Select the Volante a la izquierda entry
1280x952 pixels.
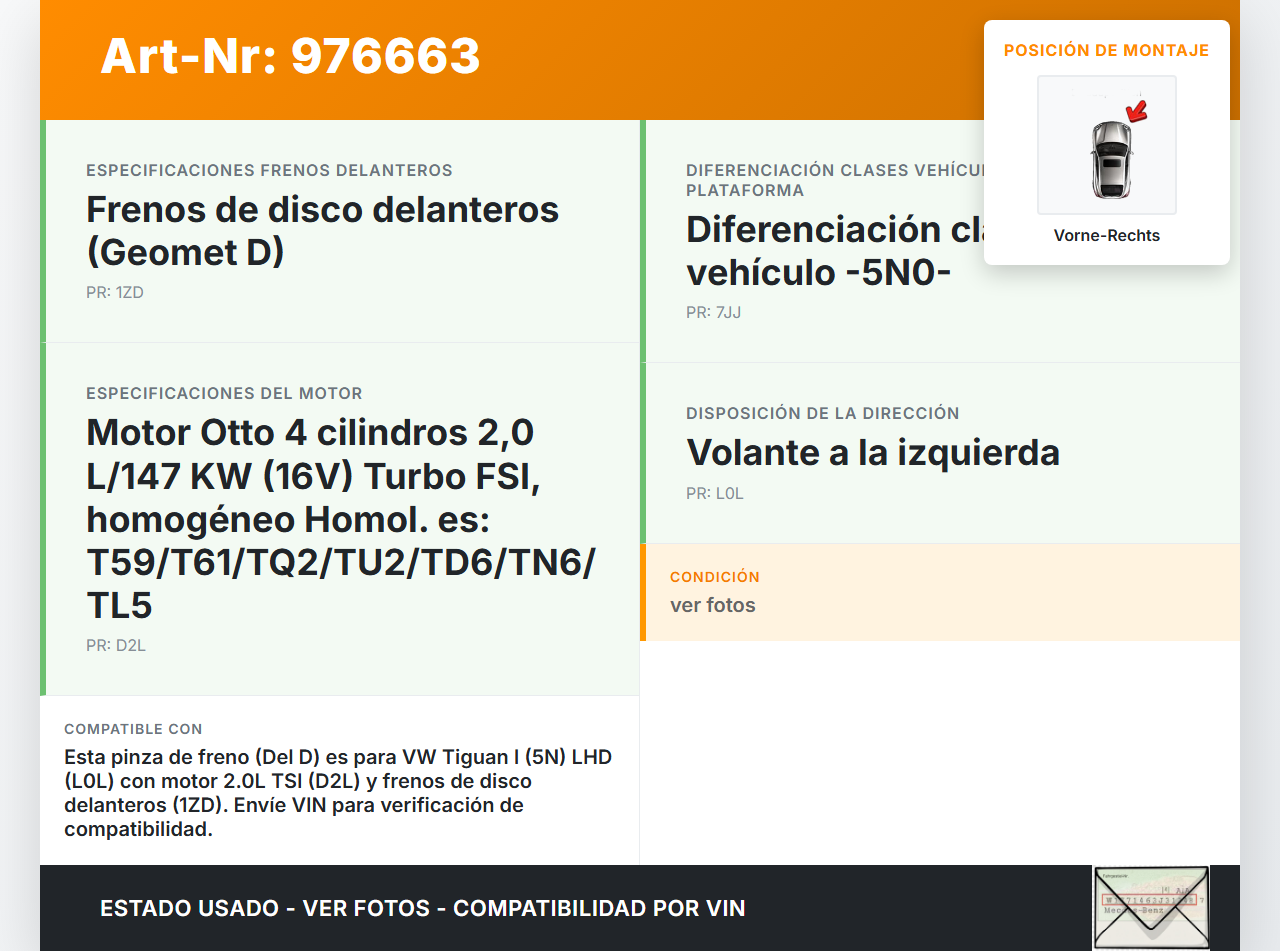point(872,453)
